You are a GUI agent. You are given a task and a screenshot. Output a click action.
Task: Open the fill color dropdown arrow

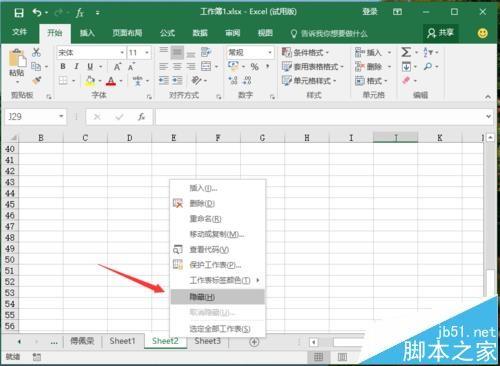coord(100,81)
